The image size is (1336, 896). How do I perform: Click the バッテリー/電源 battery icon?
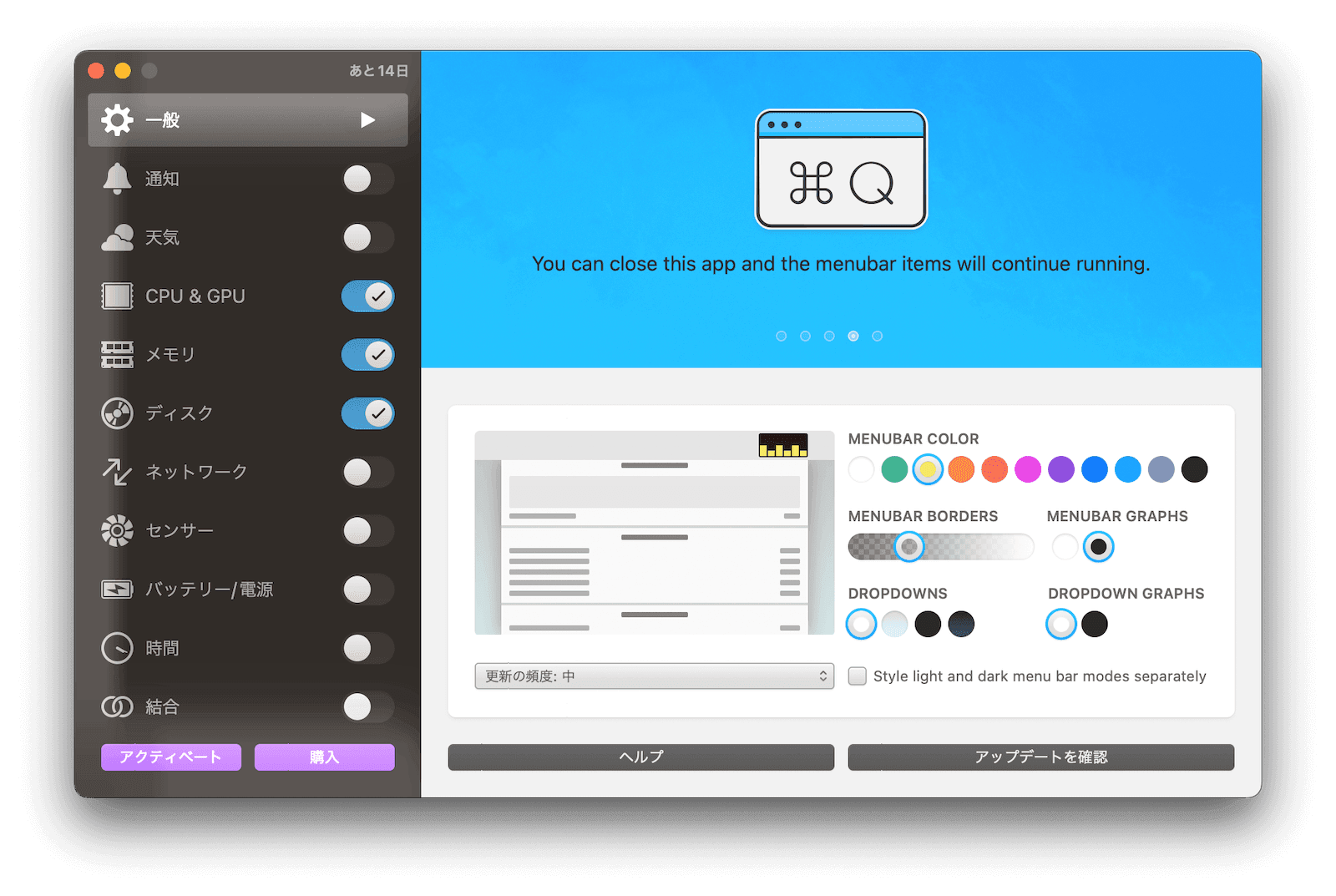pos(117,589)
